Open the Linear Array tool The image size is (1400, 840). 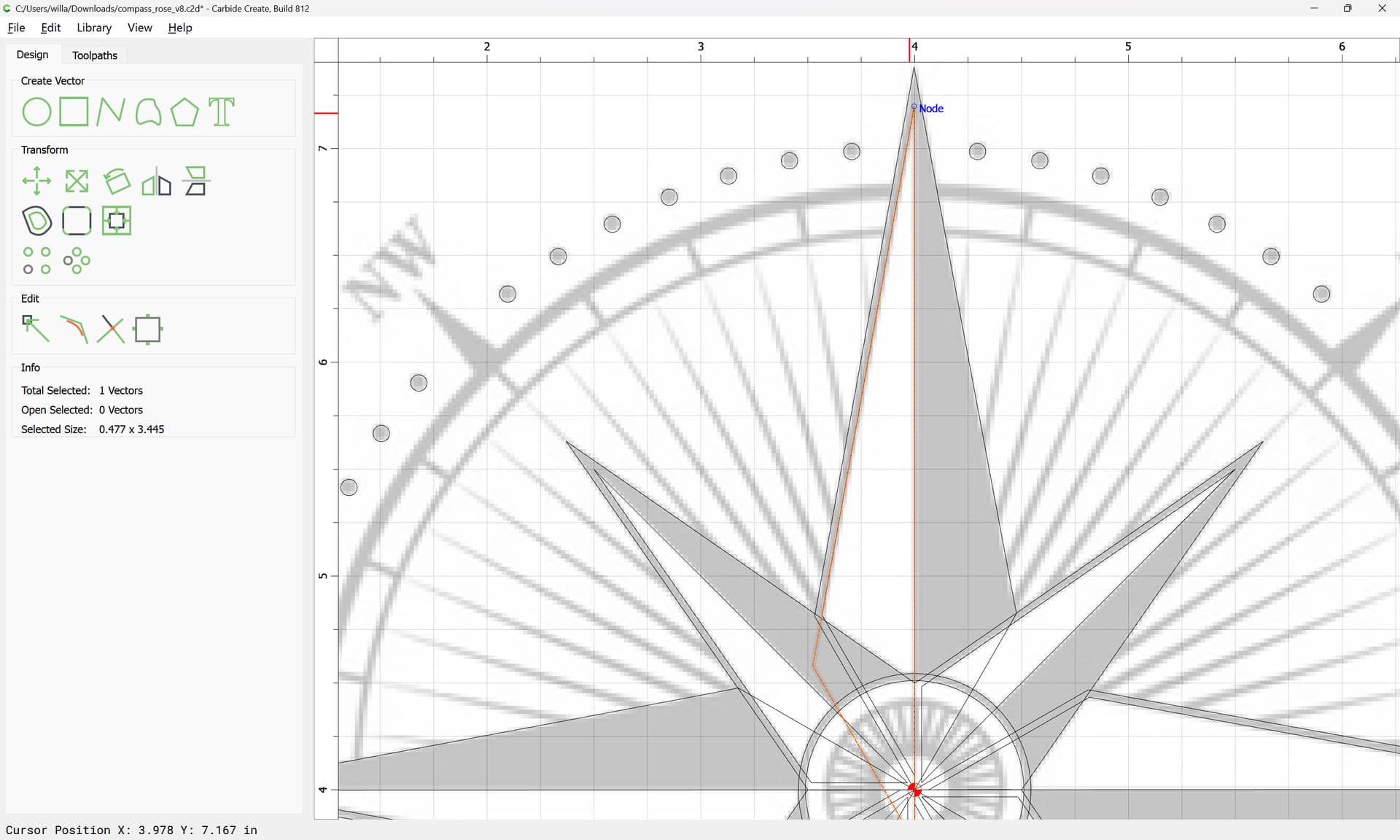36,260
